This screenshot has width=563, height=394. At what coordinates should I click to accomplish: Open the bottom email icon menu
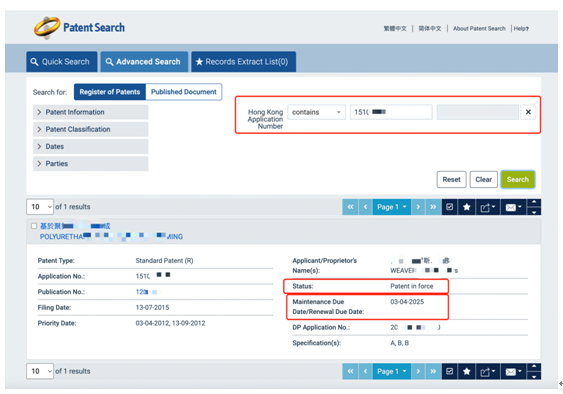pos(513,371)
